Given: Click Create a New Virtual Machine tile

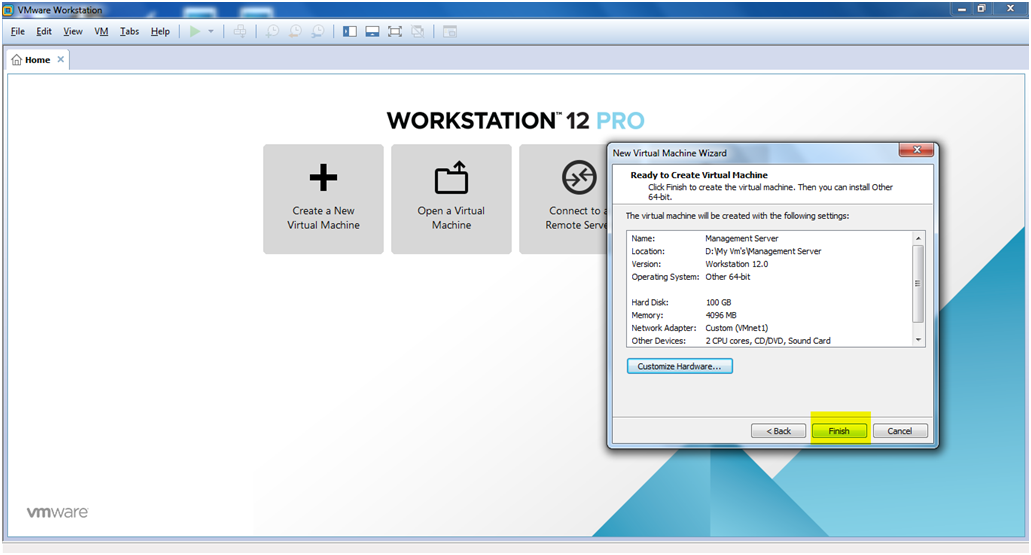Looking at the screenshot, I should pyautogui.click(x=324, y=199).
